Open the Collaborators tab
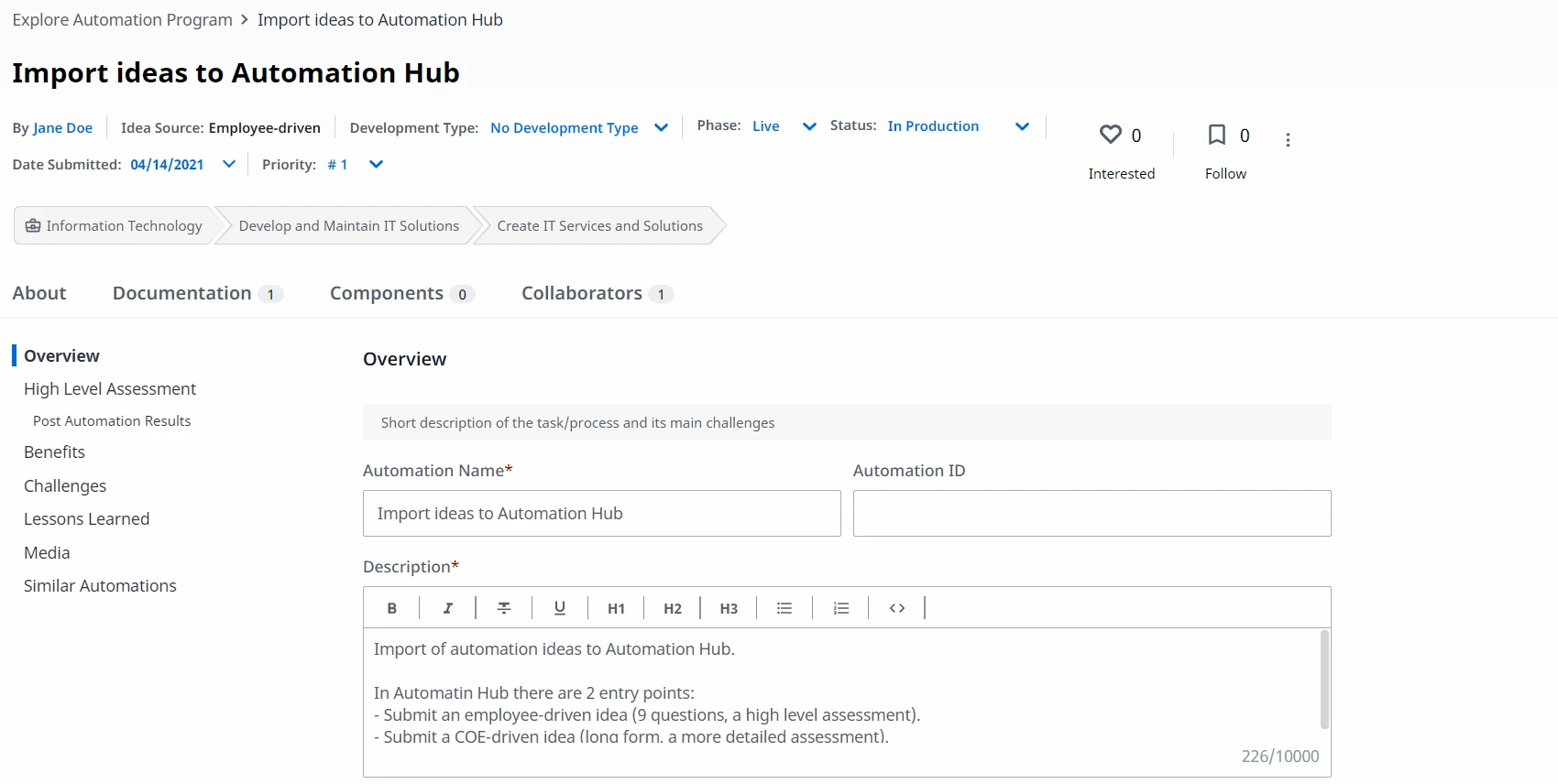The height and width of the screenshot is (784, 1558). [x=598, y=293]
